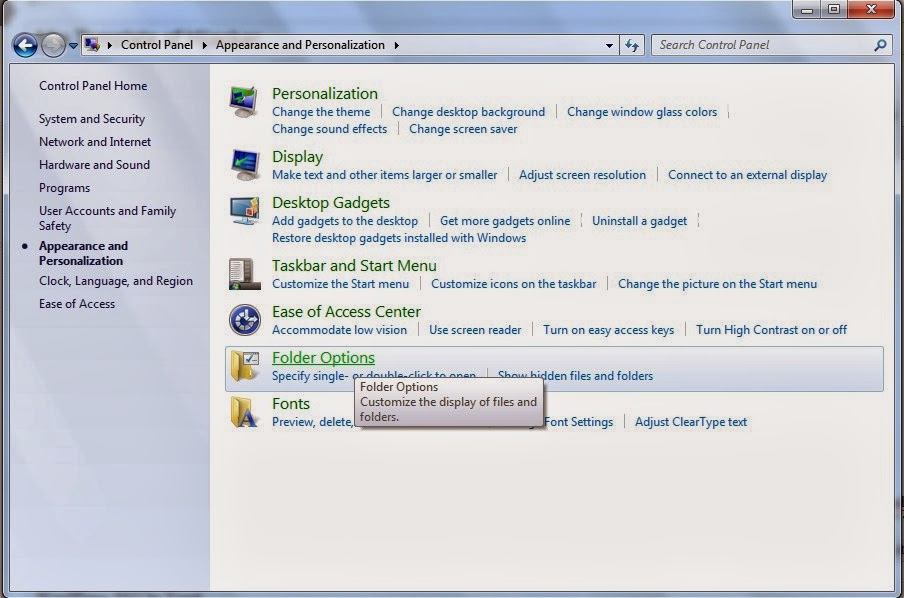Click Control Panel in the address bar
Viewport: 904px width, 598px height.
pos(157,45)
